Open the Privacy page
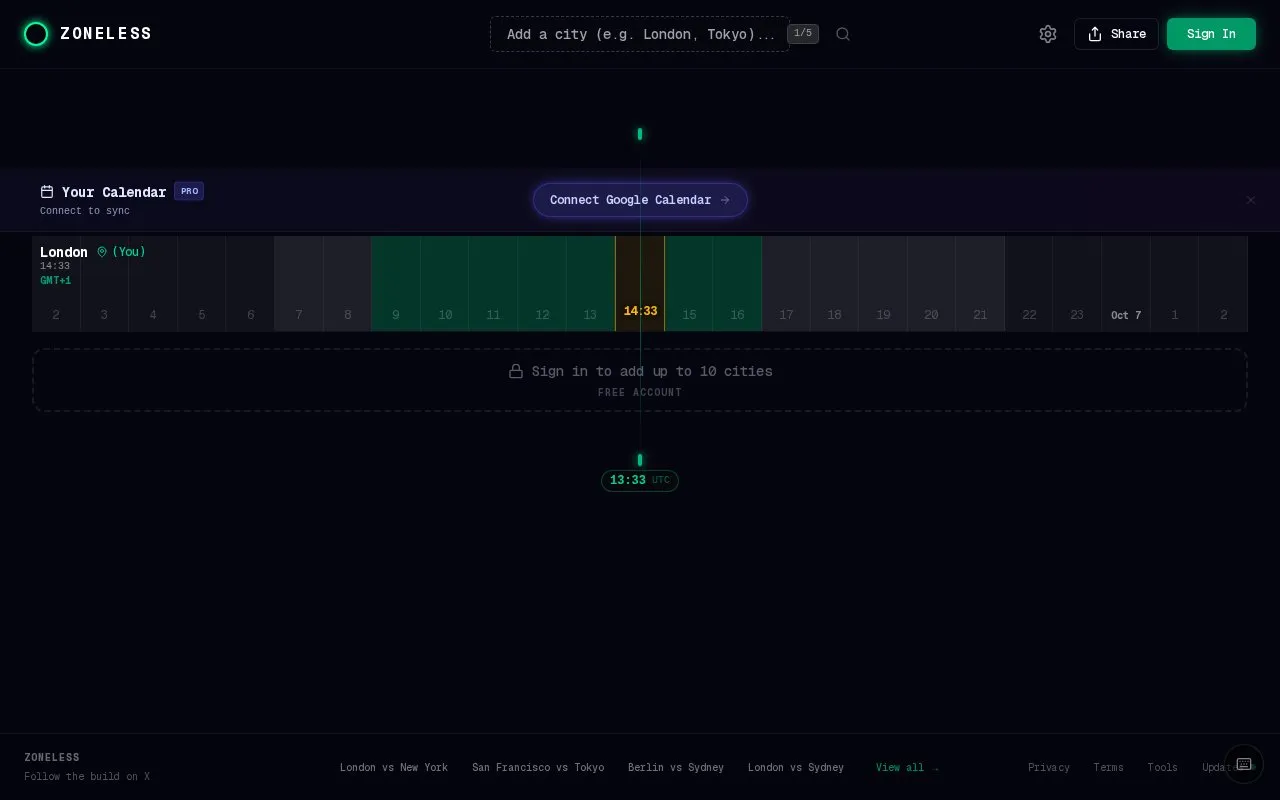The image size is (1280, 800). (x=1049, y=767)
